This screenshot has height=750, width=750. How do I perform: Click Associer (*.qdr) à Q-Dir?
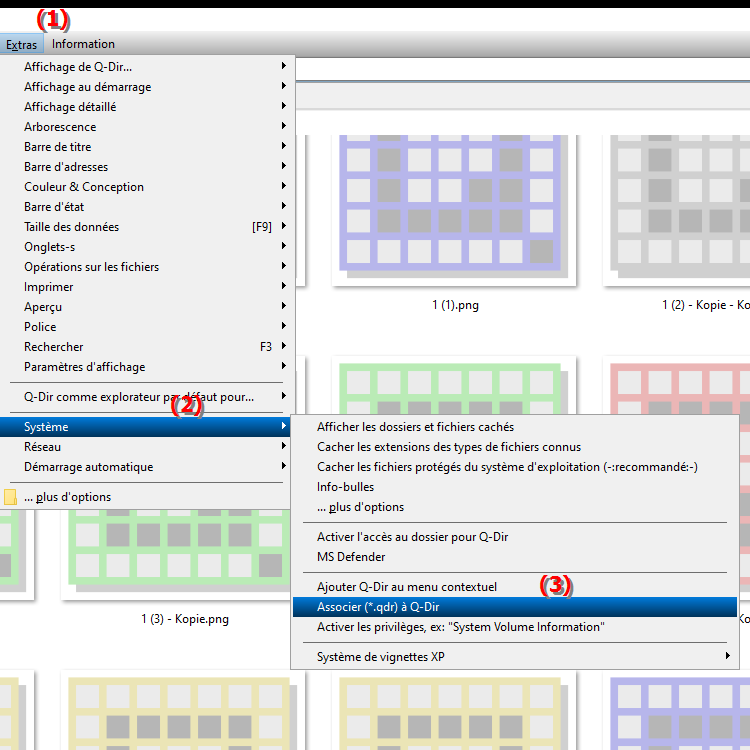pyautogui.click(x=515, y=607)
